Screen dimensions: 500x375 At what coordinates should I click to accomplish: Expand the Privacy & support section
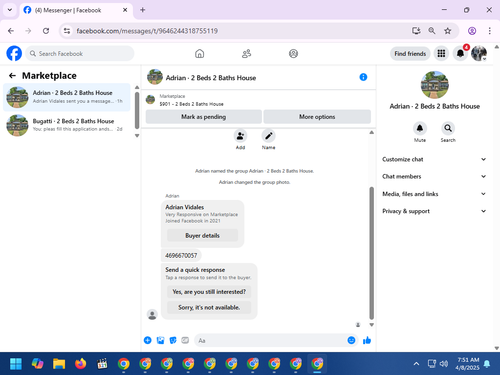click(x=434, y=211)
